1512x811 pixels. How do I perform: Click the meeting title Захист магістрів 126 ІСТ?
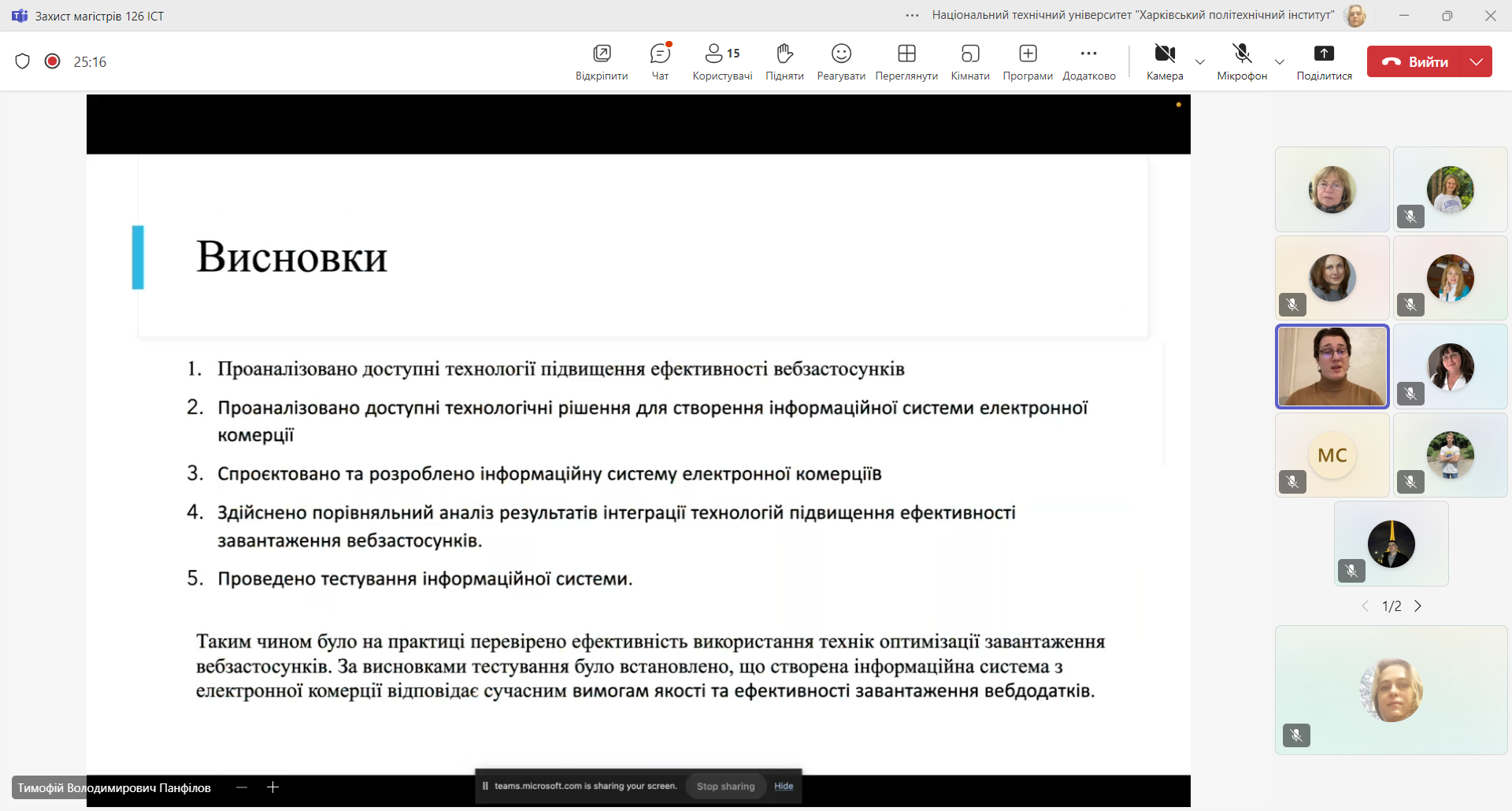click(99, 16)
